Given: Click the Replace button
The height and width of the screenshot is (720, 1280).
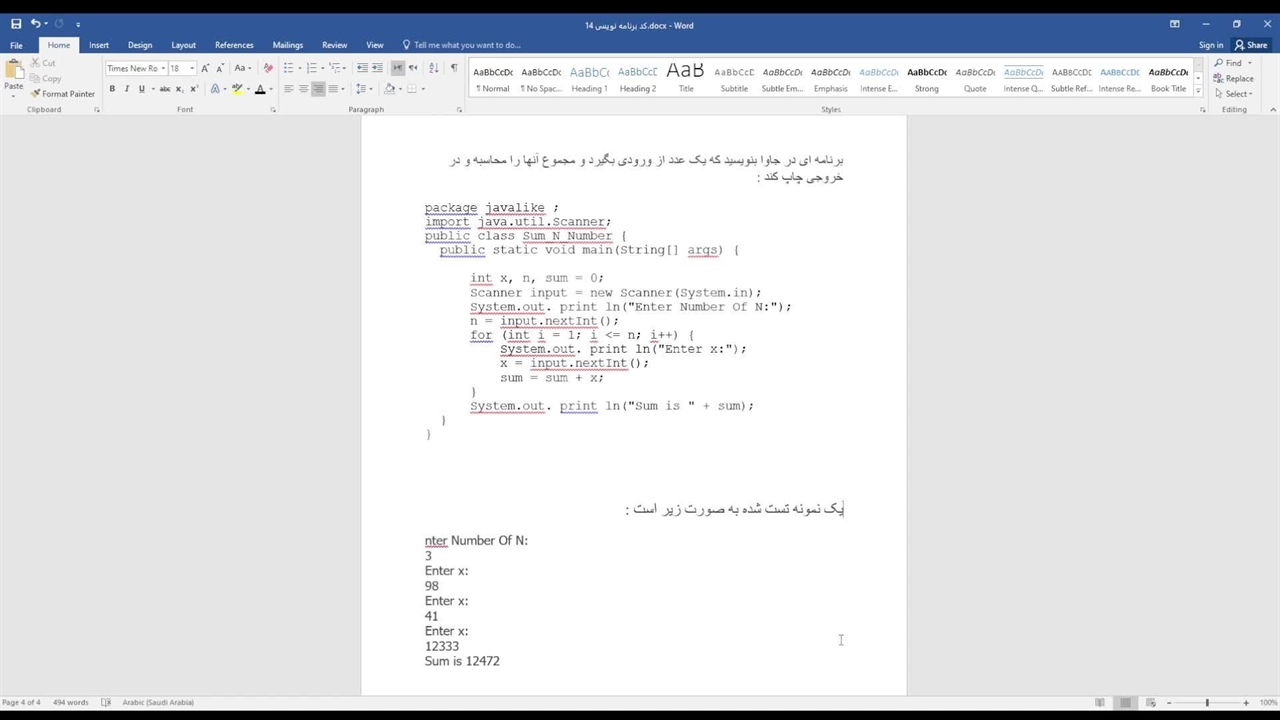Looking at the screenshot, I should [x=1234, y=78].
